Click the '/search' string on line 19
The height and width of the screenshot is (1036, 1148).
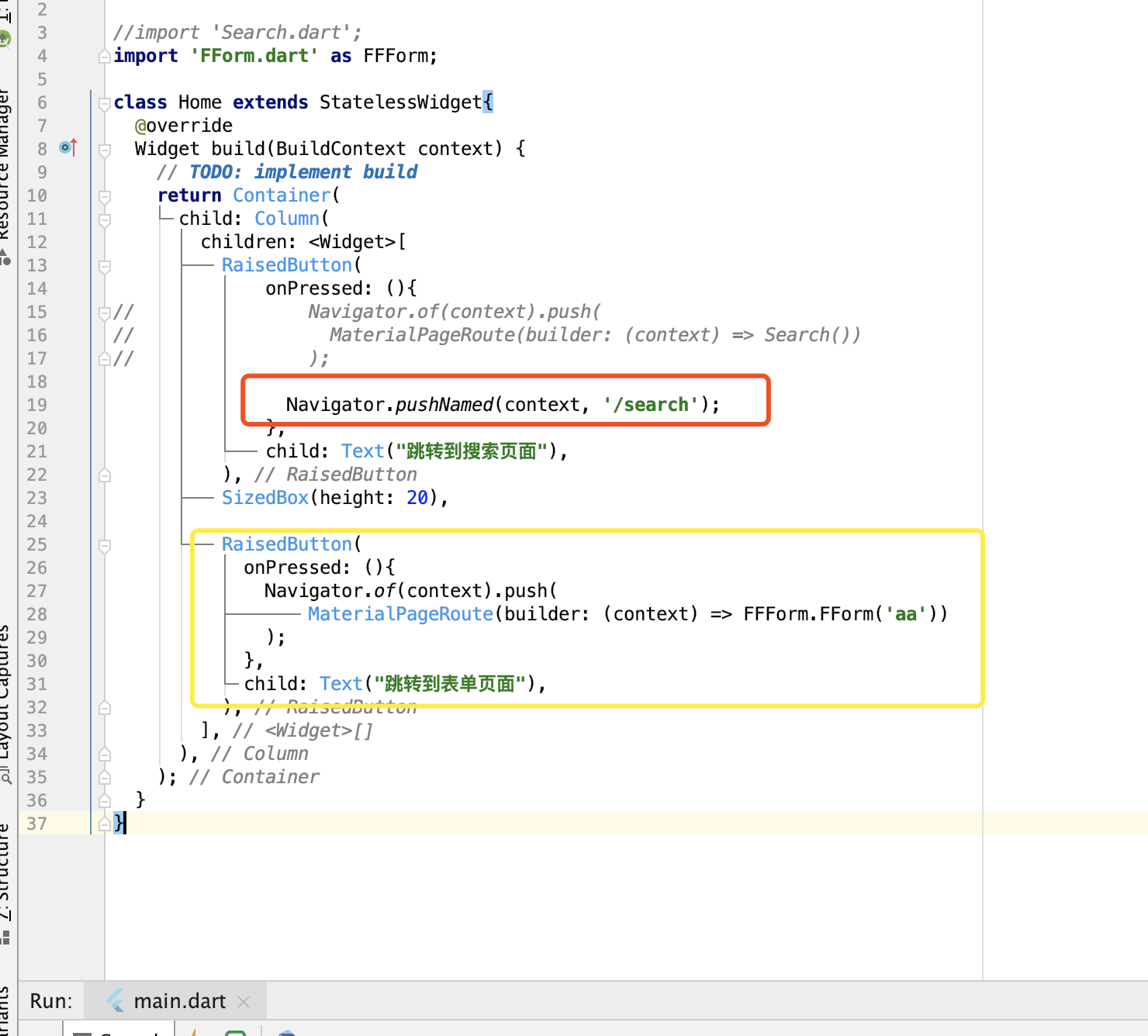650,405
